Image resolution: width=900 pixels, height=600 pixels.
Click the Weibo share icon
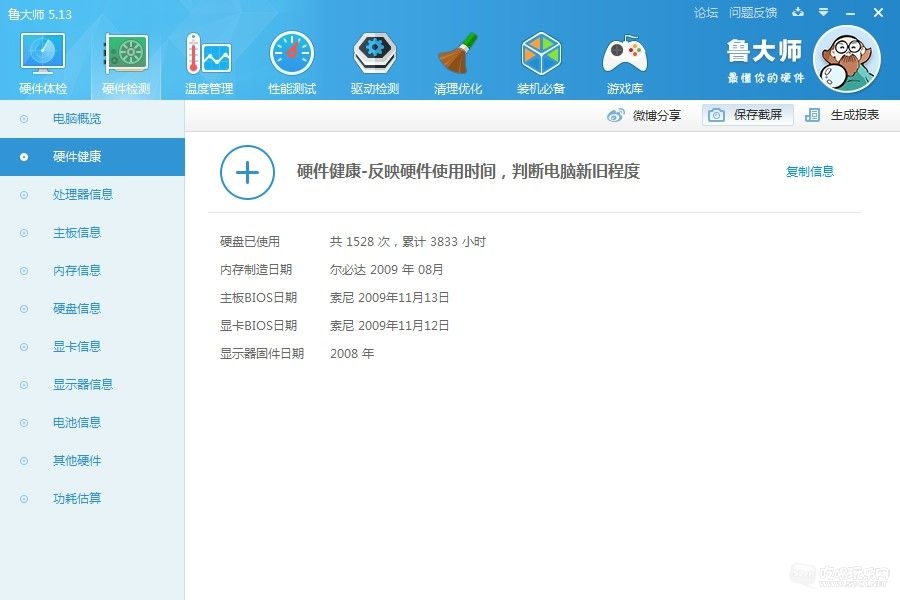point(615,115)
